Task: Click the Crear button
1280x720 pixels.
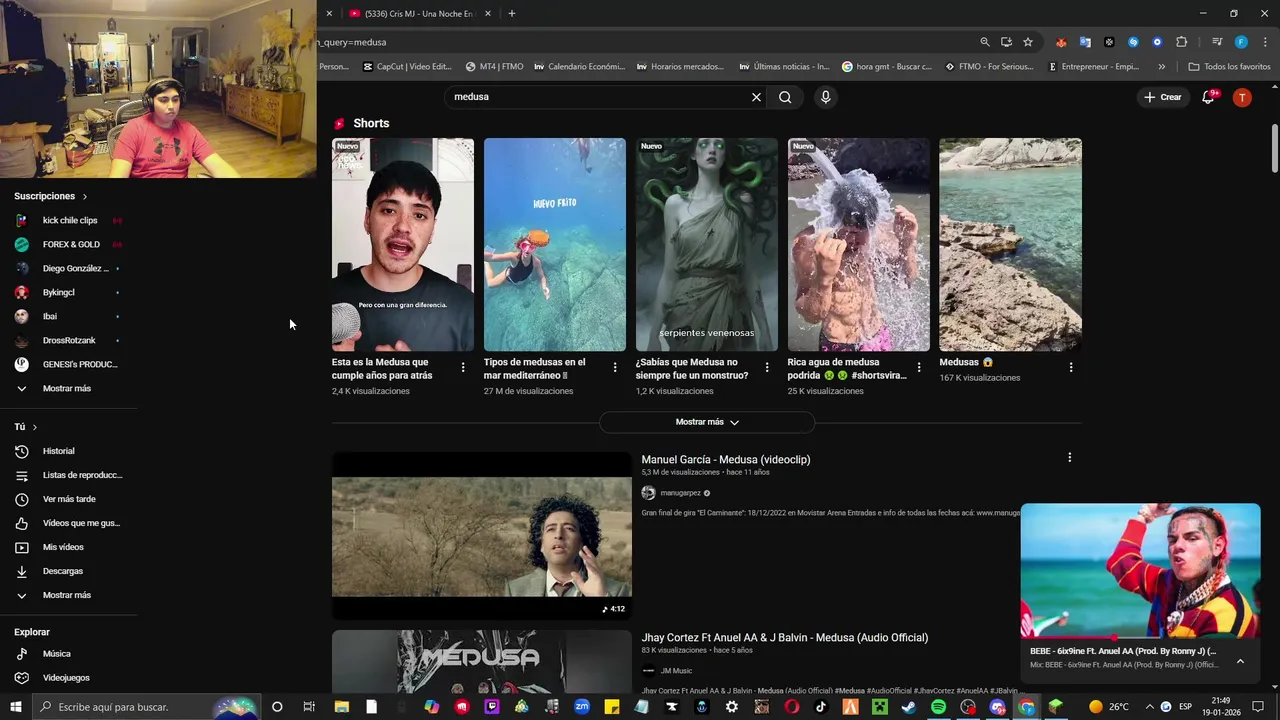Action: [x=1163, y=97]
